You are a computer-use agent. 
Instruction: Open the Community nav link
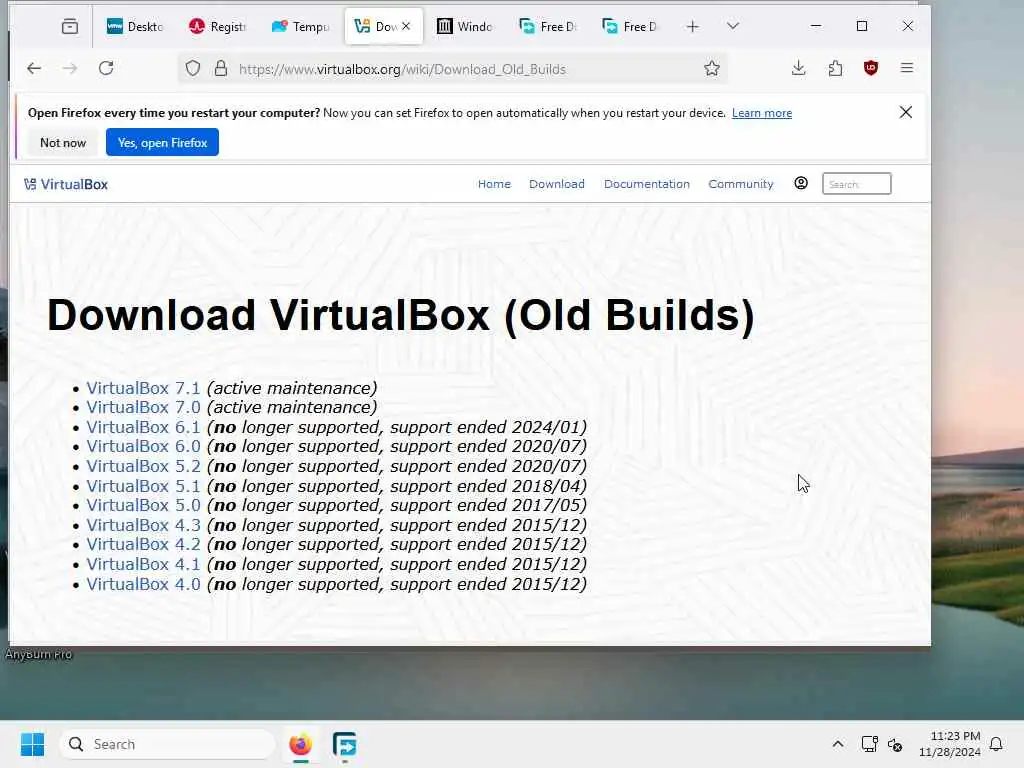[x=741, y=184]
